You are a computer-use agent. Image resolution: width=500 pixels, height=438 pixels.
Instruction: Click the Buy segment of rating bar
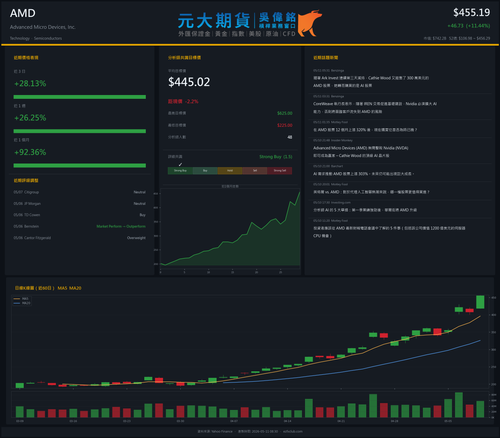click(205, 171)
